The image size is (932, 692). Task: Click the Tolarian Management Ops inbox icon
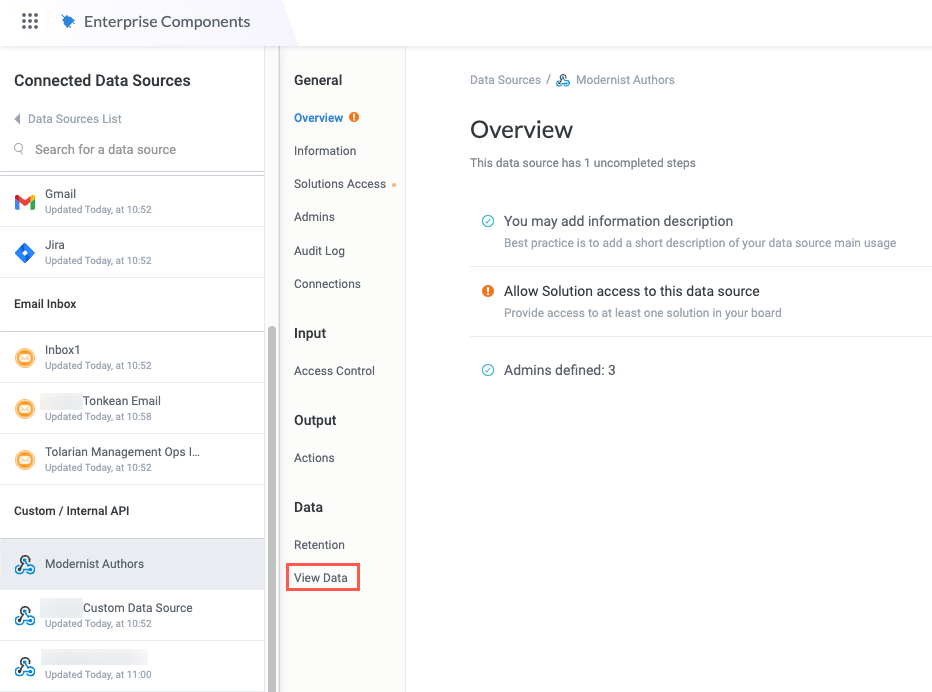[x=24, y=459]
